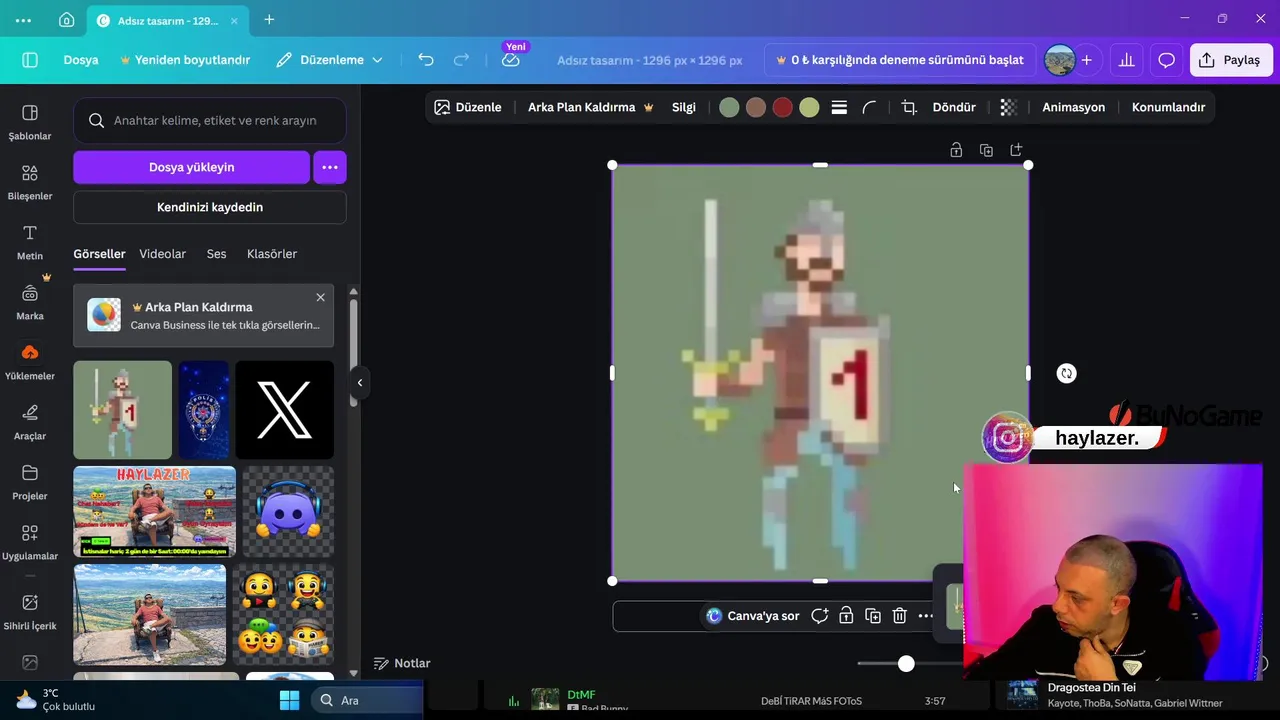1280x720 pixels.
Task: Select the Adsız tasarım browser tab
Action: (168, 20)
